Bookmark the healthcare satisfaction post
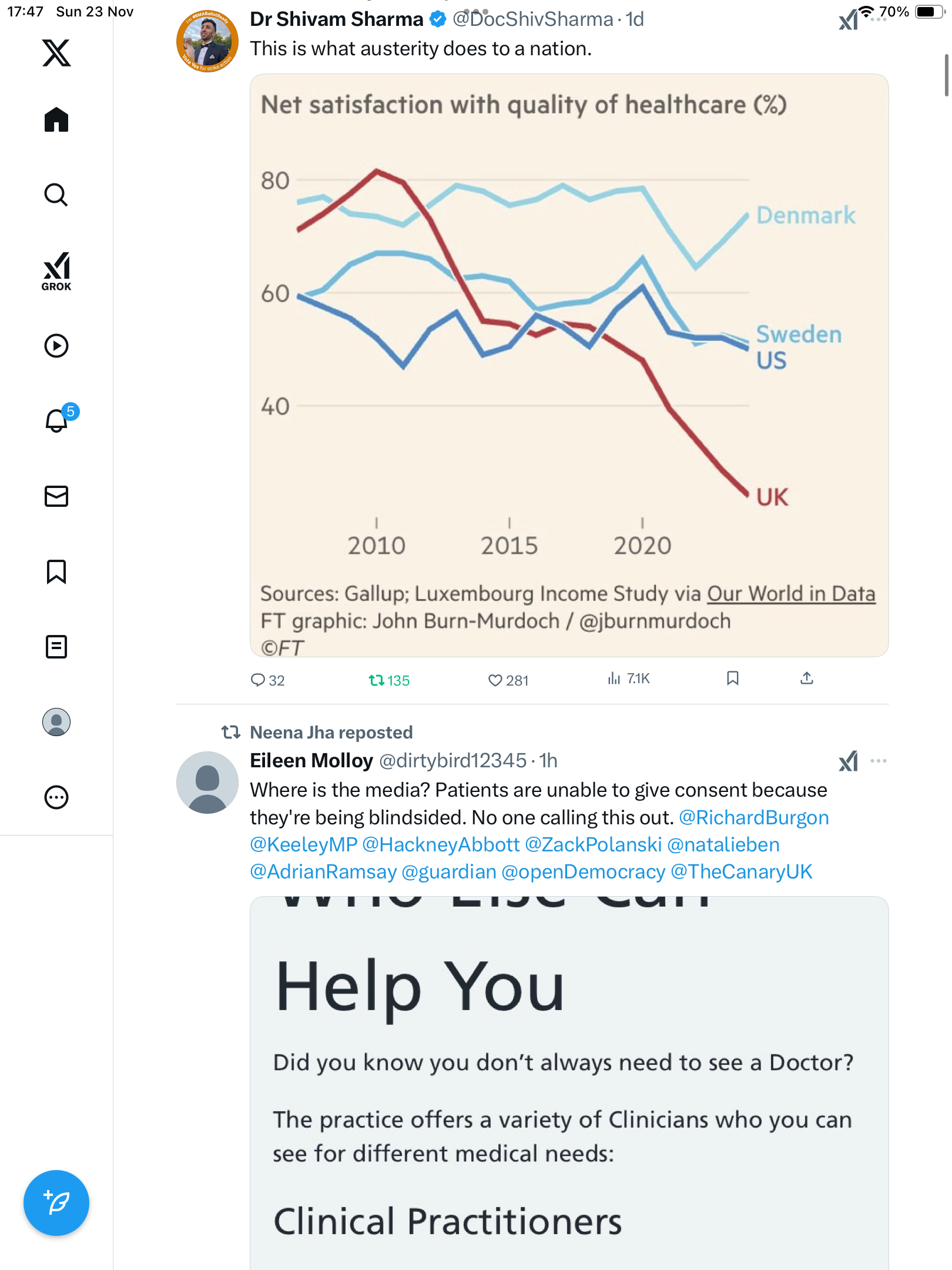Viewport: 952px width, 1270px height. [732, 679]
